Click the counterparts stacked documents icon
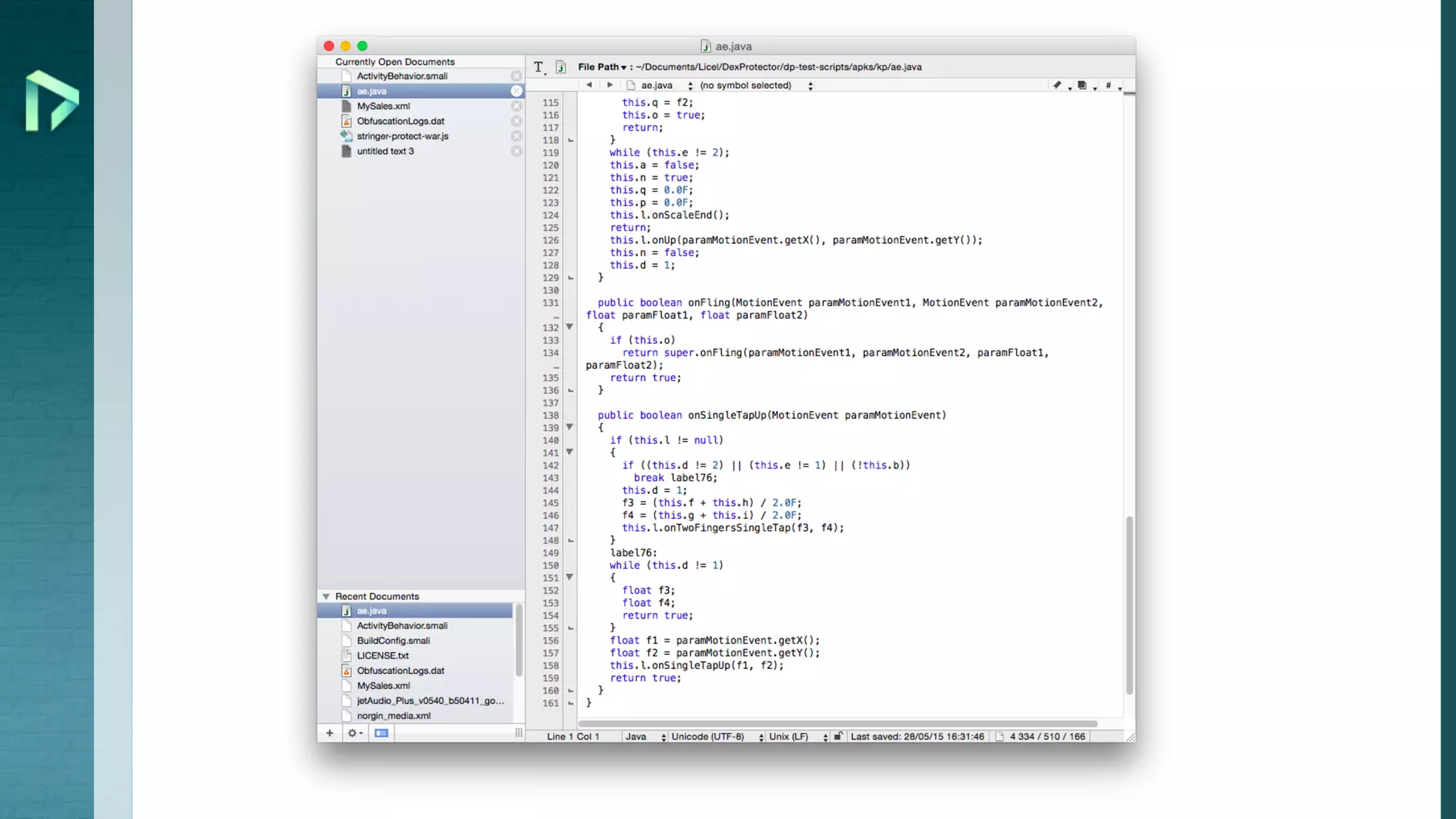 (x=1082, y=85)
